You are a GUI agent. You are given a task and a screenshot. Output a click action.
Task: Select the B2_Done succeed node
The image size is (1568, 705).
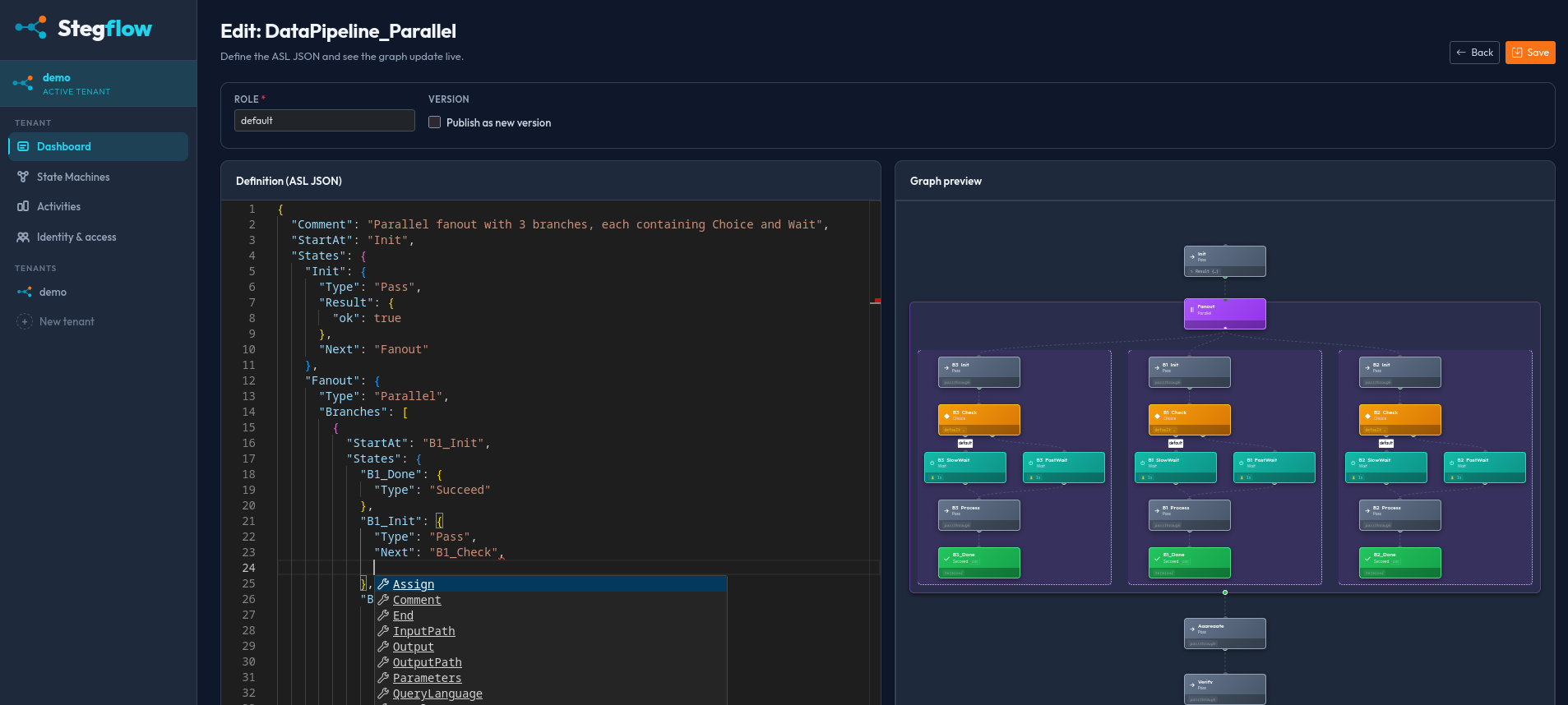pos(1400,563)
